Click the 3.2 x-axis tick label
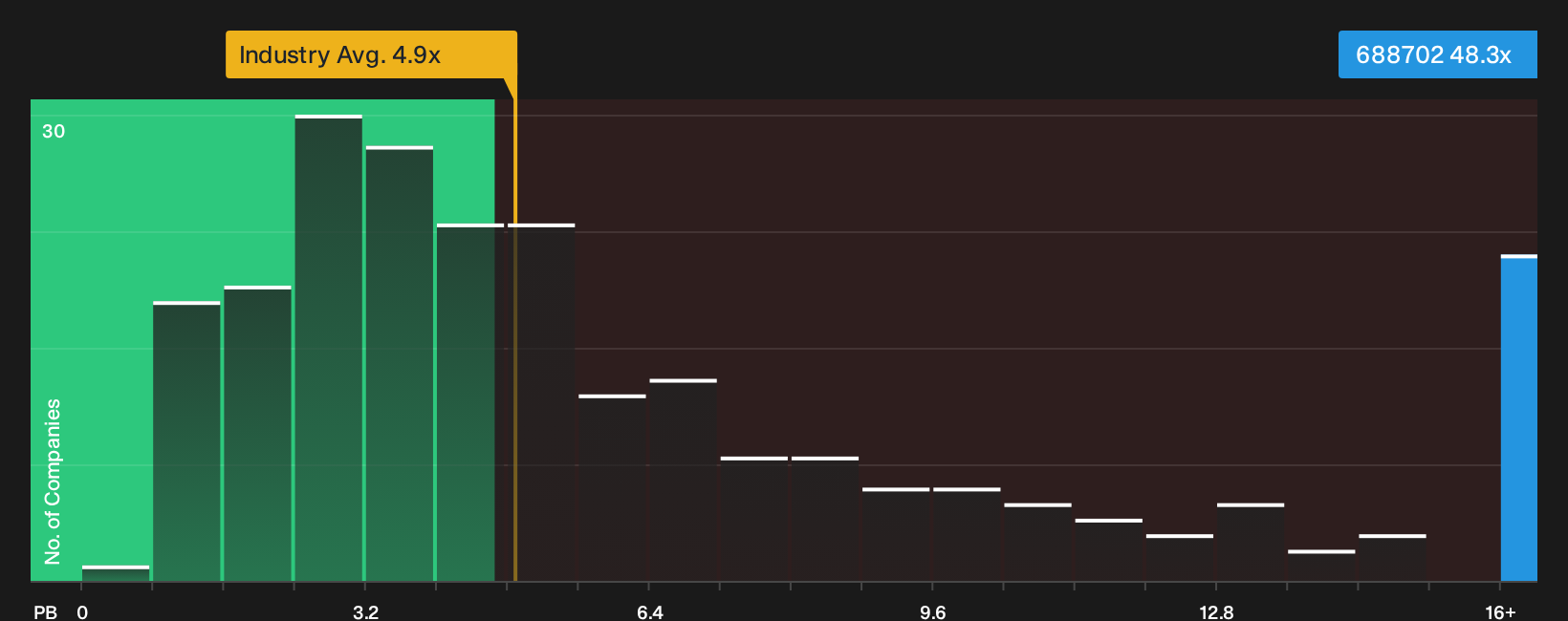 [x=365, y=611]
